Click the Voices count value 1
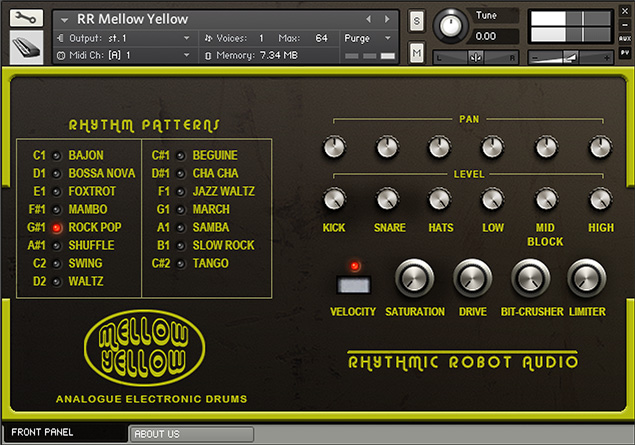This screenshot has width=635, height=445. point(261,38)
